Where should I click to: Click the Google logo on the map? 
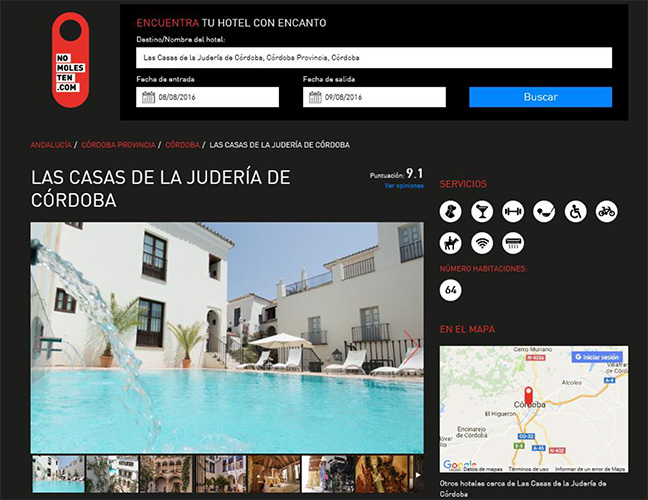coord(459,465)
